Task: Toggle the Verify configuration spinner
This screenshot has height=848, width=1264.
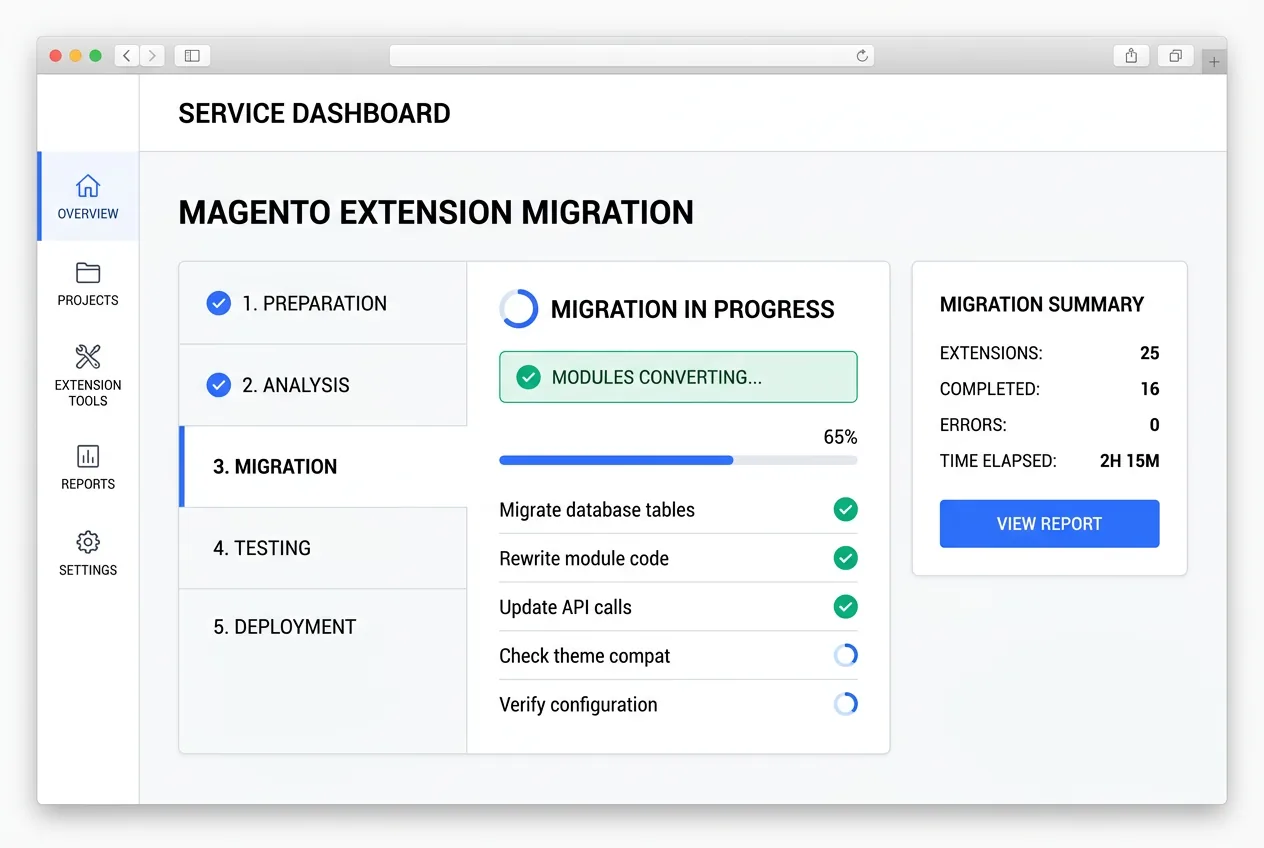Action: click(845, 704)
